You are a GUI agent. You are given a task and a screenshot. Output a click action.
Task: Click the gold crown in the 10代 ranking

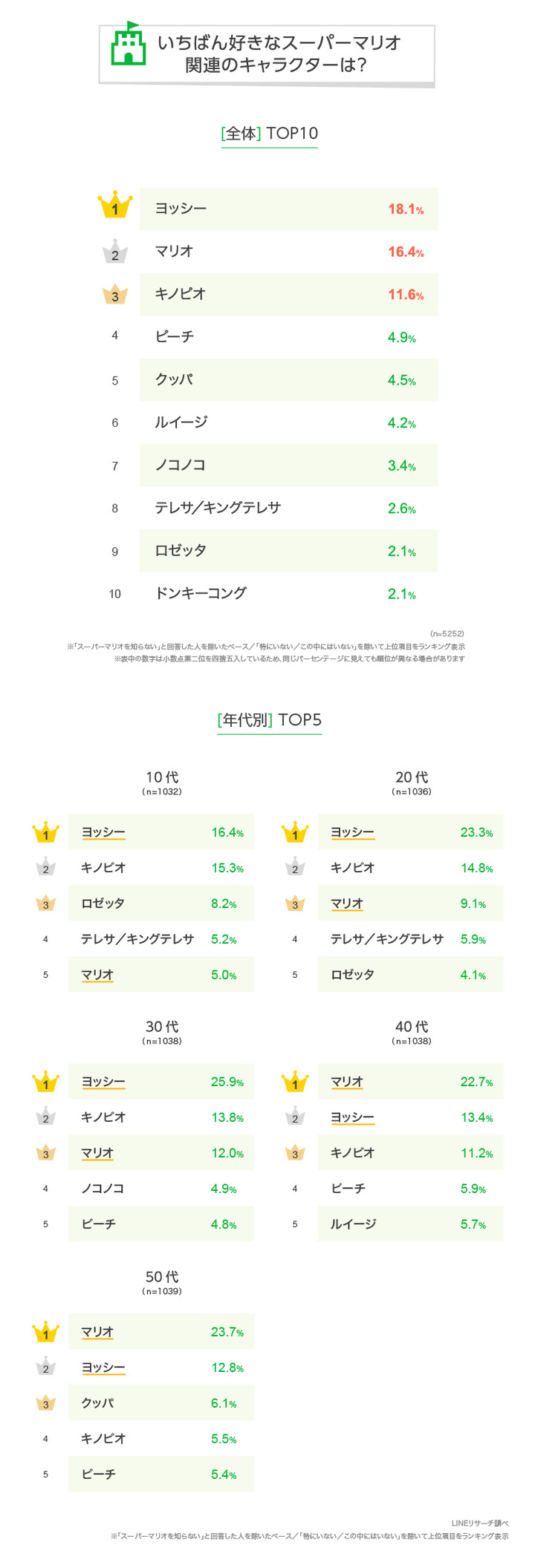click(x=46, y=833)
